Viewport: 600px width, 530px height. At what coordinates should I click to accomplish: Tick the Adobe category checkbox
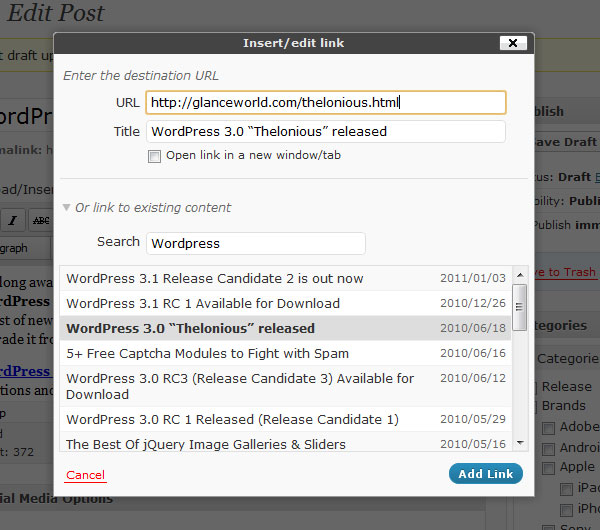tap(548, 428)
